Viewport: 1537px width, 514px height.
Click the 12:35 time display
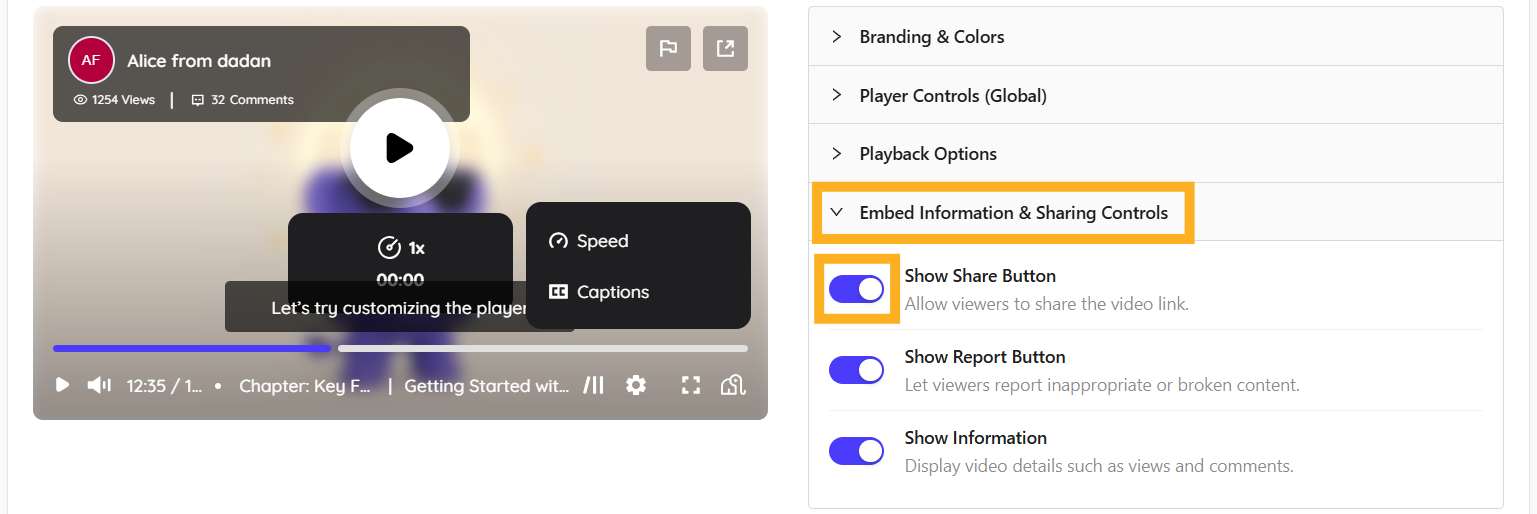[x=164, y=385]
